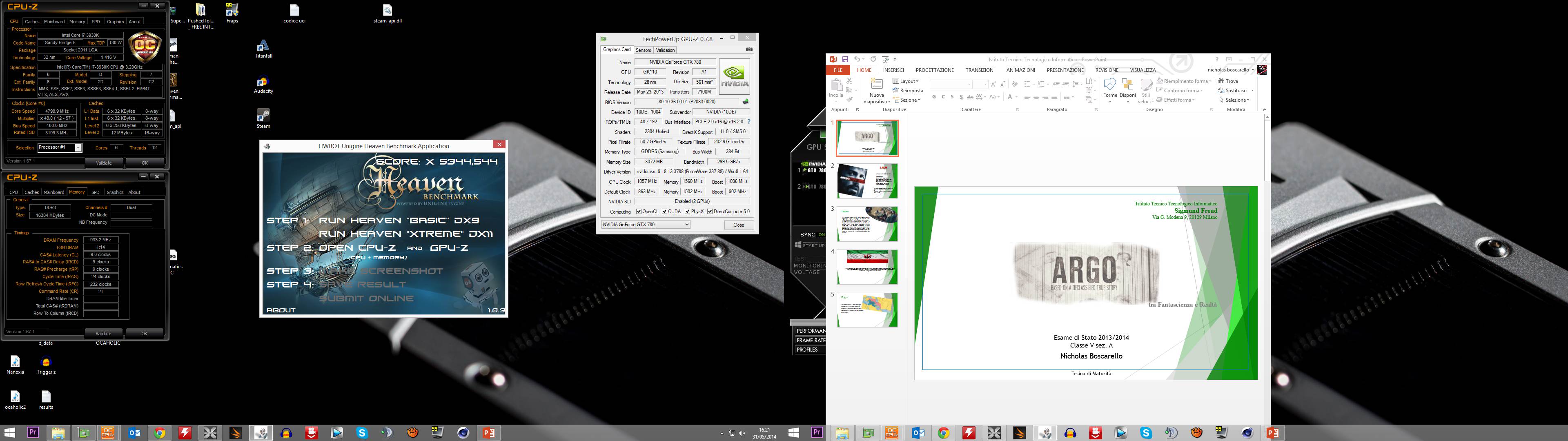Image resolution: width=1568 pixels, height=441 pixels.
Task: Click the Undo arrow in PowerPoint title bar
Action: click(x=857, y=59)
